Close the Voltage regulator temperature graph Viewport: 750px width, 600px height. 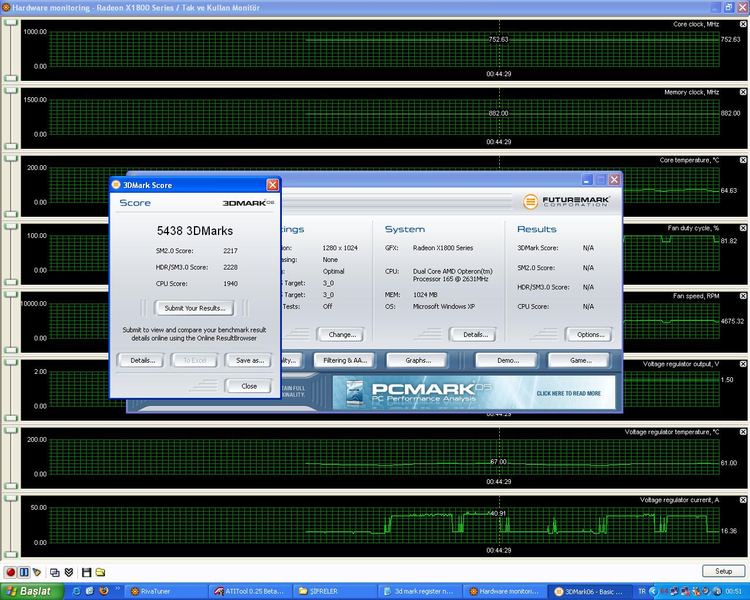coord(743,432)
